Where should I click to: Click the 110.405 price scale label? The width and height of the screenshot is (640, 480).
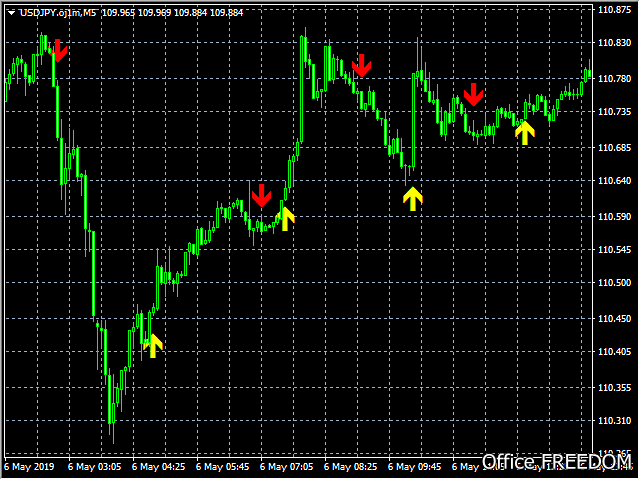pos(614,351)
